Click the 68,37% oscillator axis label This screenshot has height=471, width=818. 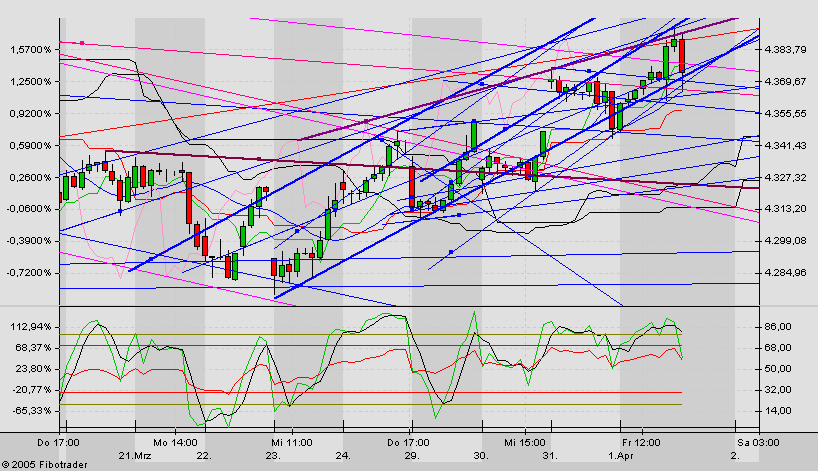(32, 348)
